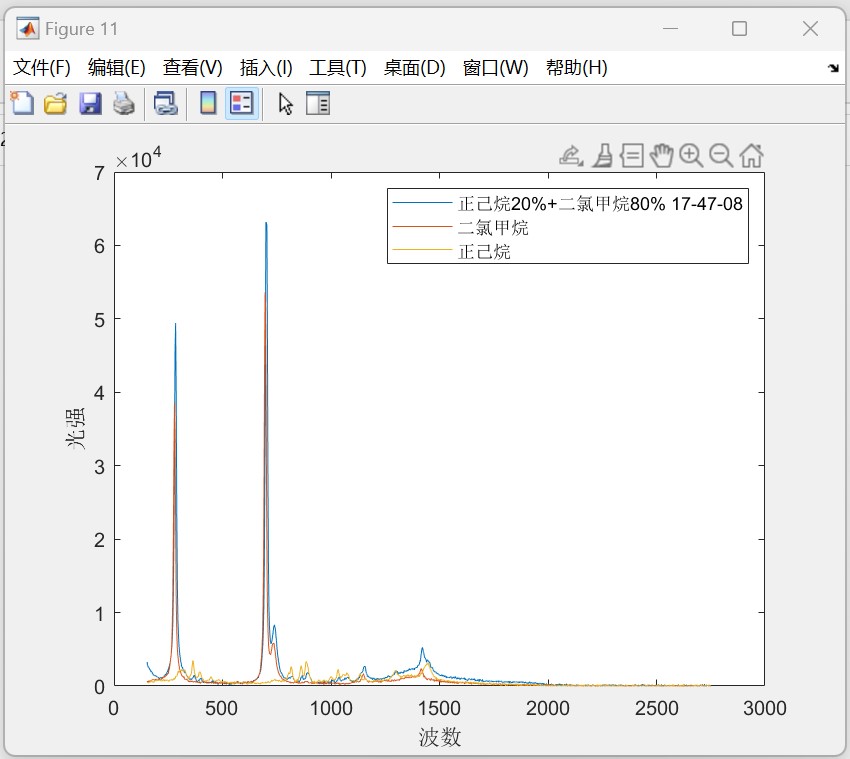Select the zoom in magnifier tool
The width and height of the screenshot is (850, 759).
pyautogui.click(x=691, y=156)
